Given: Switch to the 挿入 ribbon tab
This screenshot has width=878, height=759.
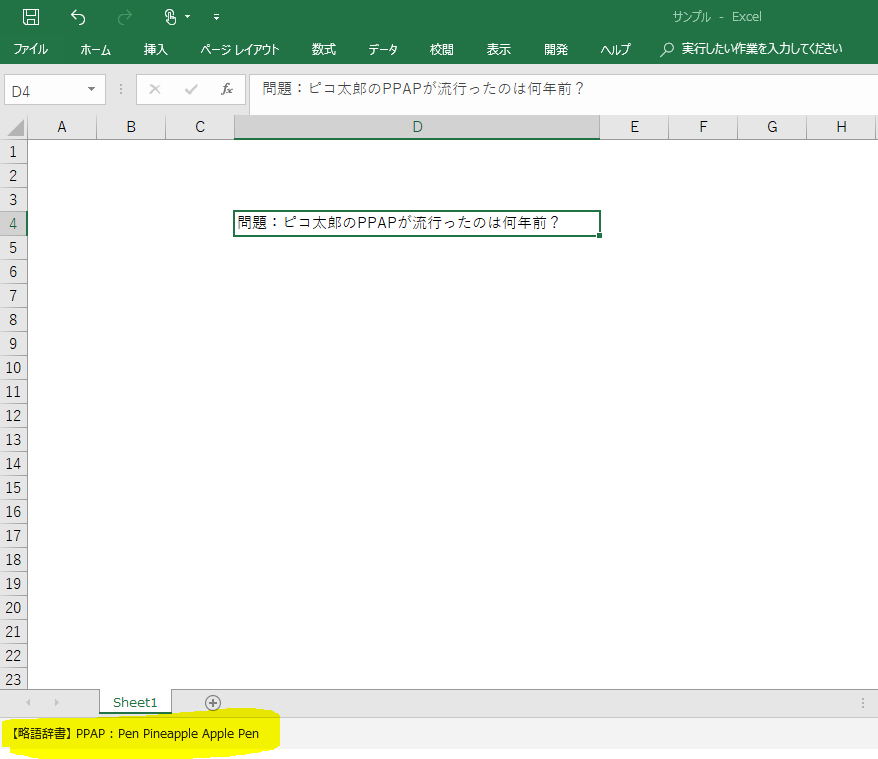Looking at the screenshot, I should coord(155,49).
